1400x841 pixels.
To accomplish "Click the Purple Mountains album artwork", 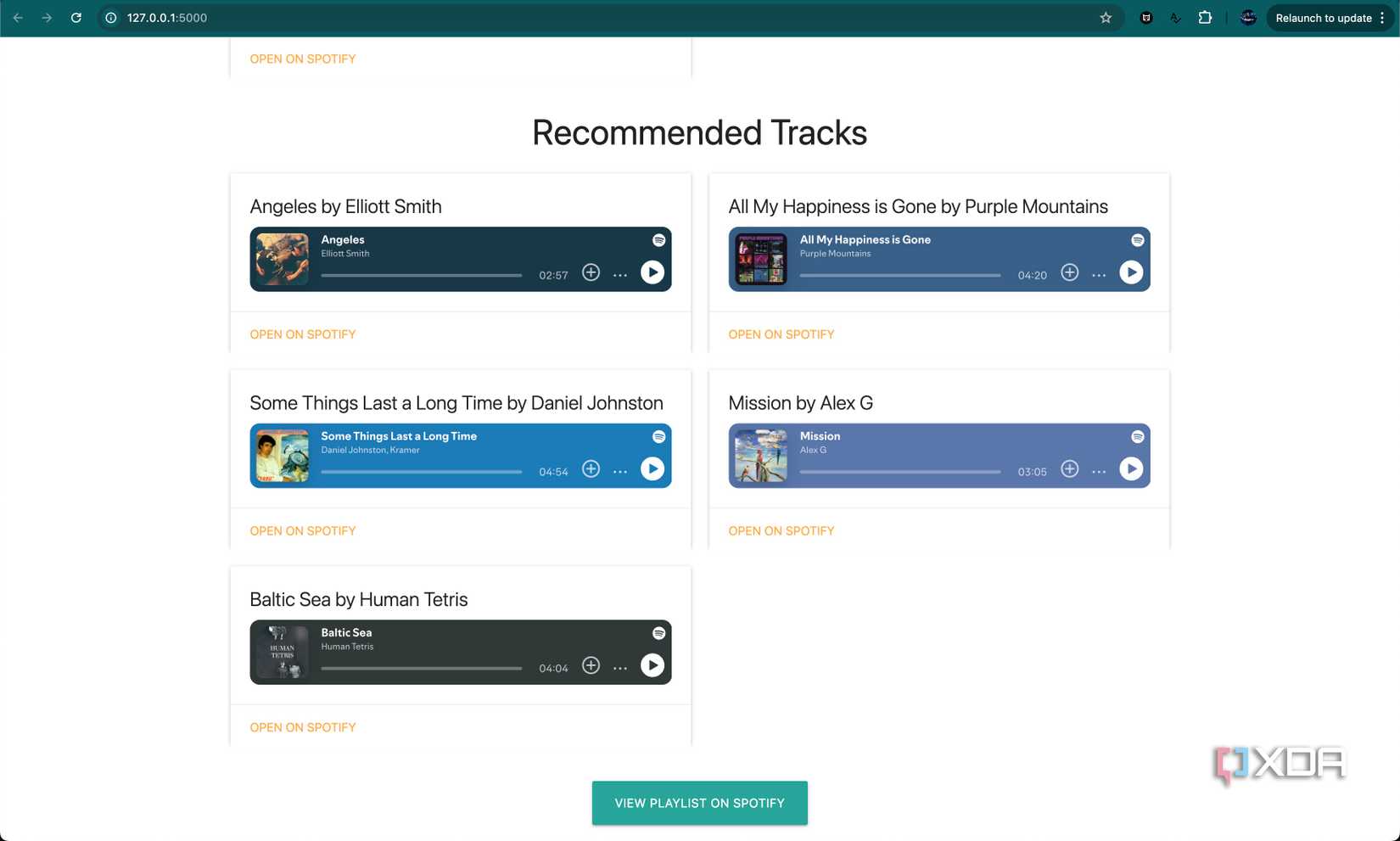I will click(761, 259).
